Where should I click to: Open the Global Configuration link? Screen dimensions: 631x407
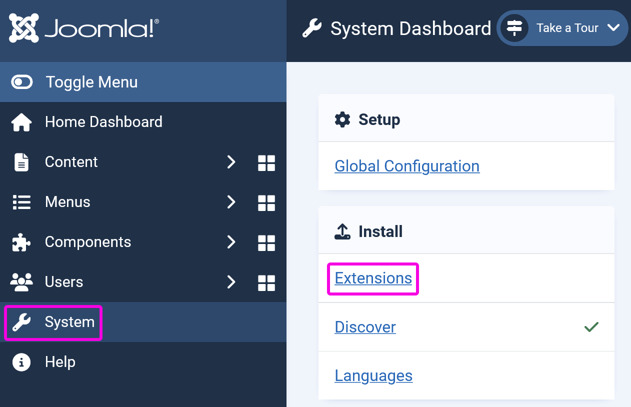tap(407, 166)
